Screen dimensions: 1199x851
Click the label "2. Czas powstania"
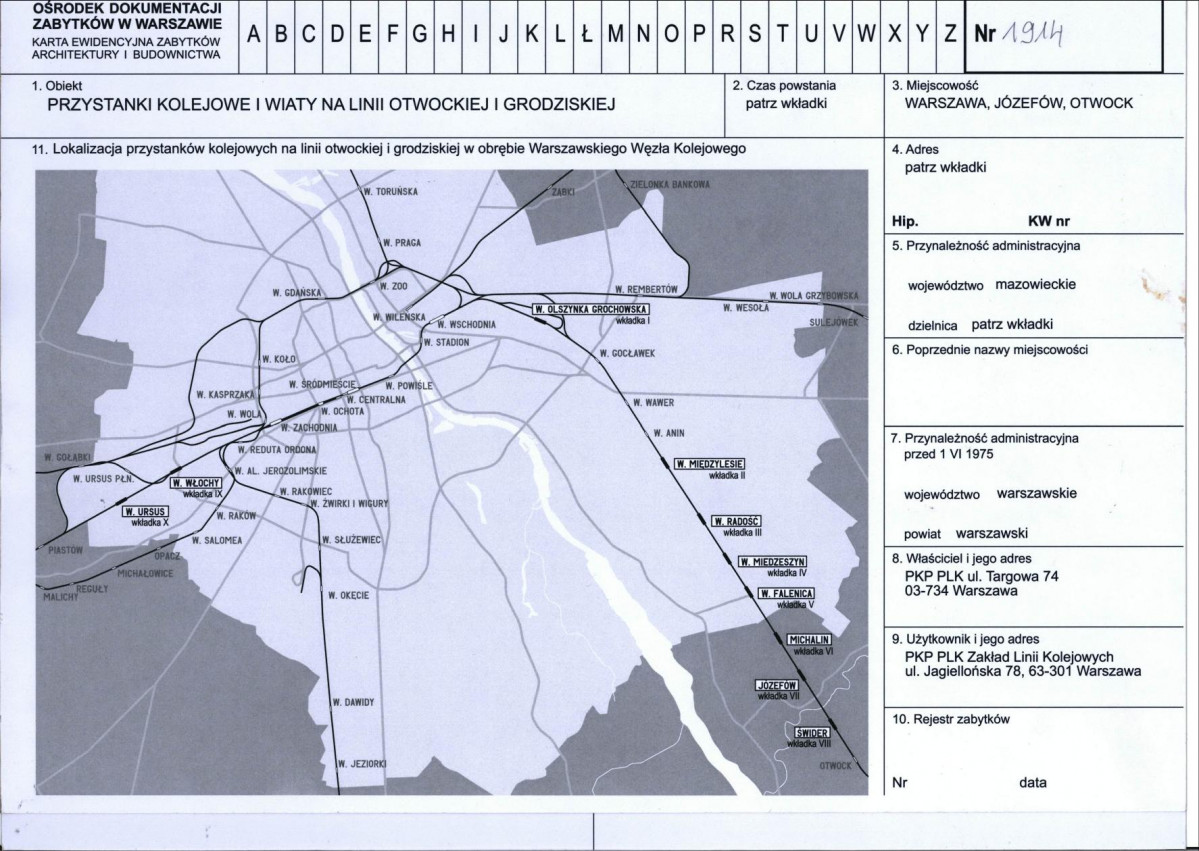784,86
